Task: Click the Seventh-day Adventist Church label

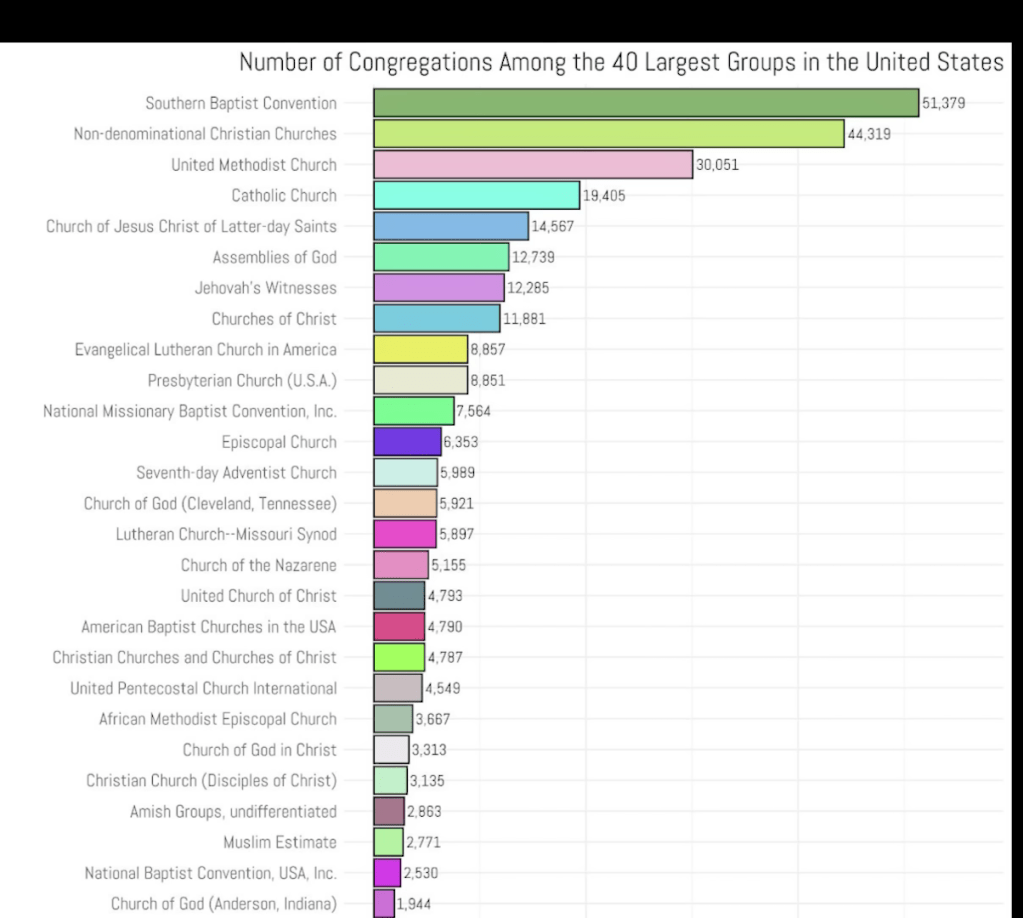Action: pos(236,472)
